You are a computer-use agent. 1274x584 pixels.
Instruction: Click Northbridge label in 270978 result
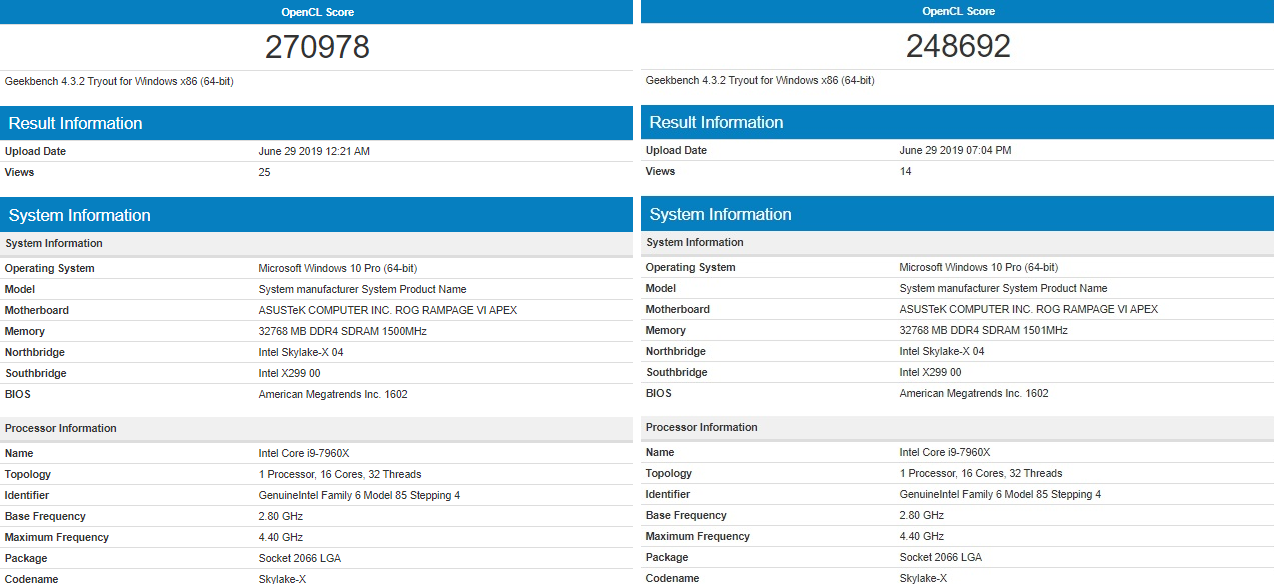[x=37, y=352]
